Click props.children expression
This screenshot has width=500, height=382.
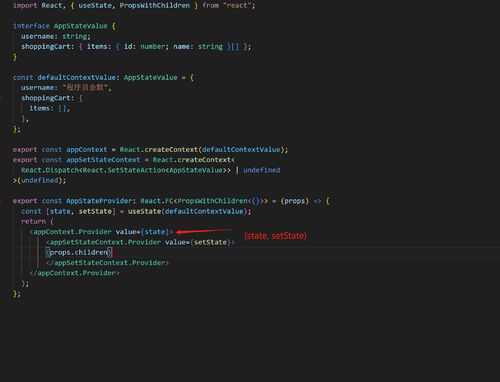click(x=79, y=253)
